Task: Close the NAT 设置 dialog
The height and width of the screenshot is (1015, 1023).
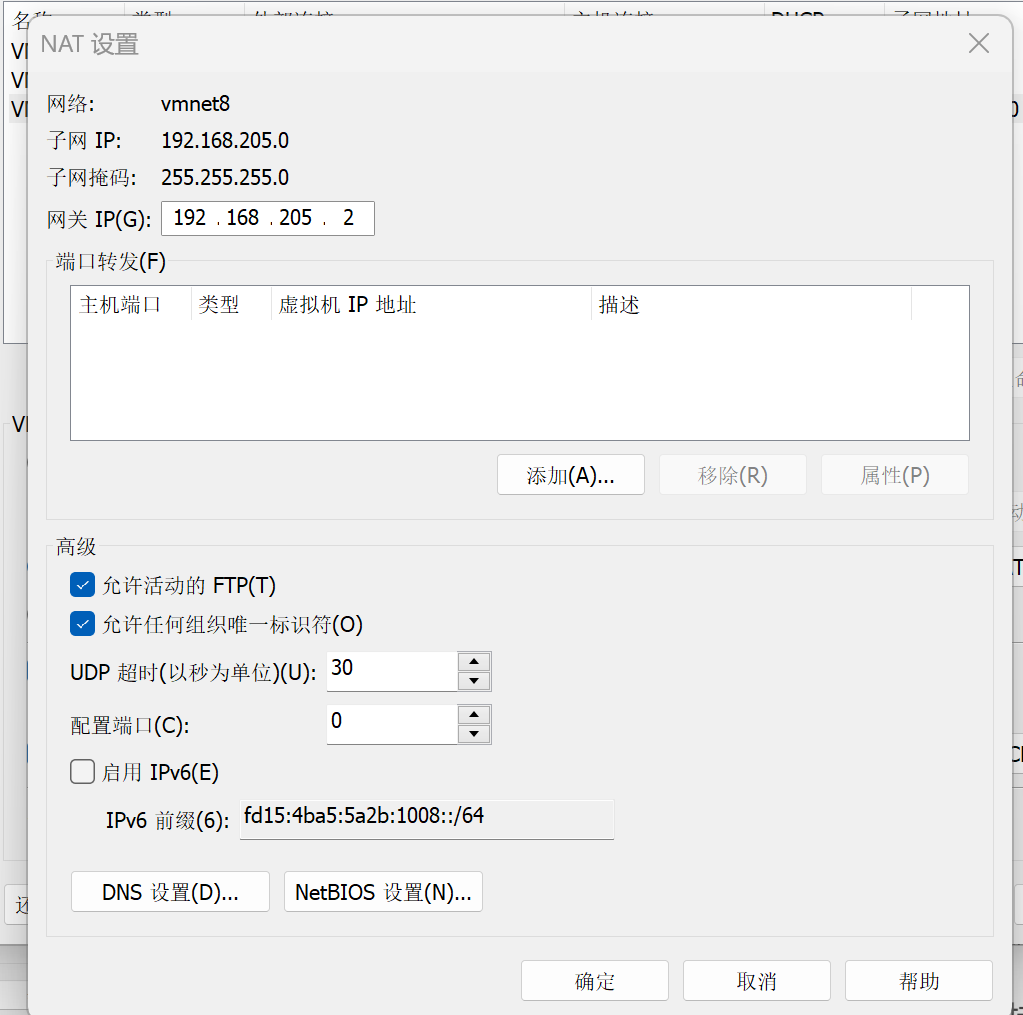Action: (977, 43)
